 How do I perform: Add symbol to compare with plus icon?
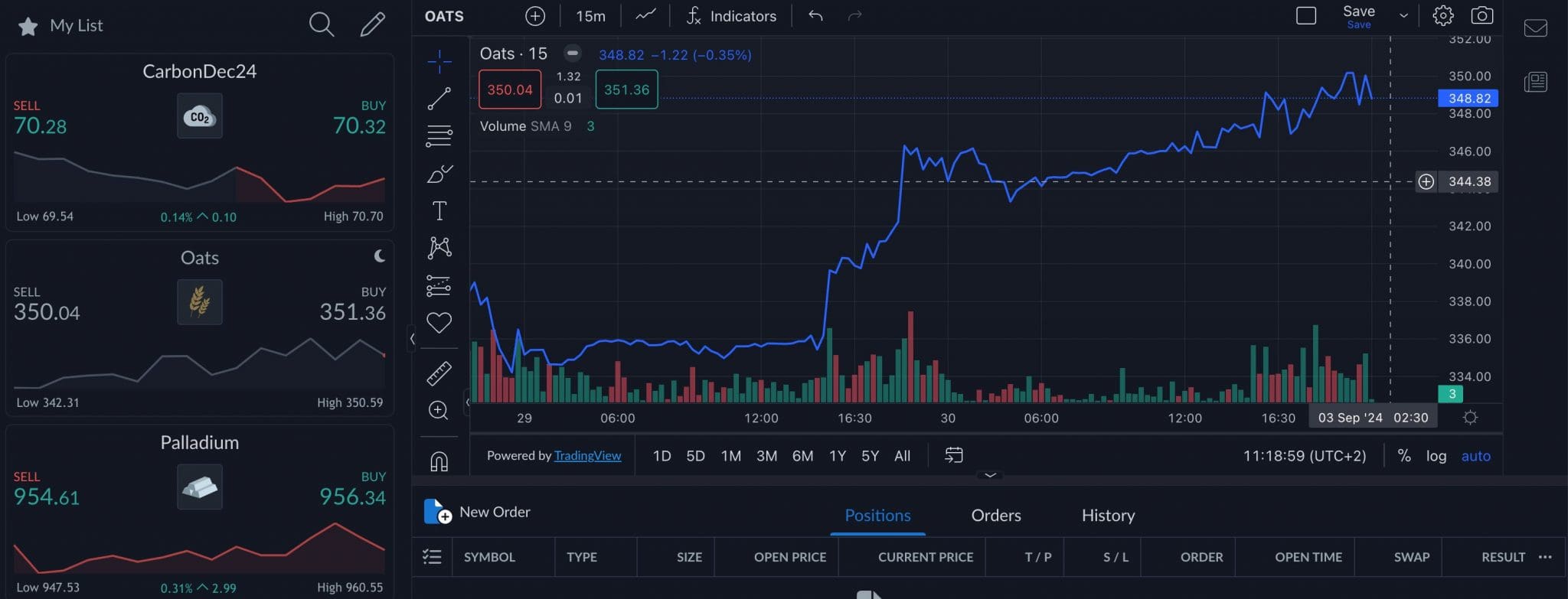tap(535, 16)
